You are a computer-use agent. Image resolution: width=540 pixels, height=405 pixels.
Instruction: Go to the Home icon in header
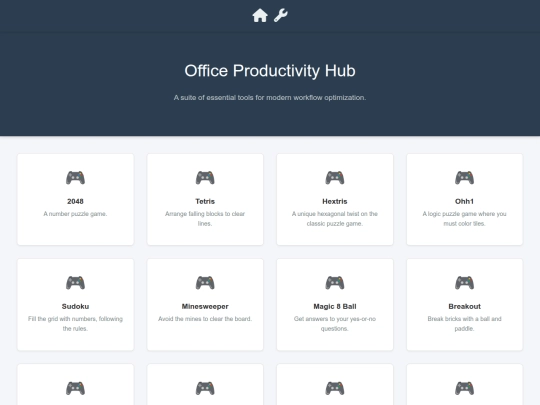260,15
